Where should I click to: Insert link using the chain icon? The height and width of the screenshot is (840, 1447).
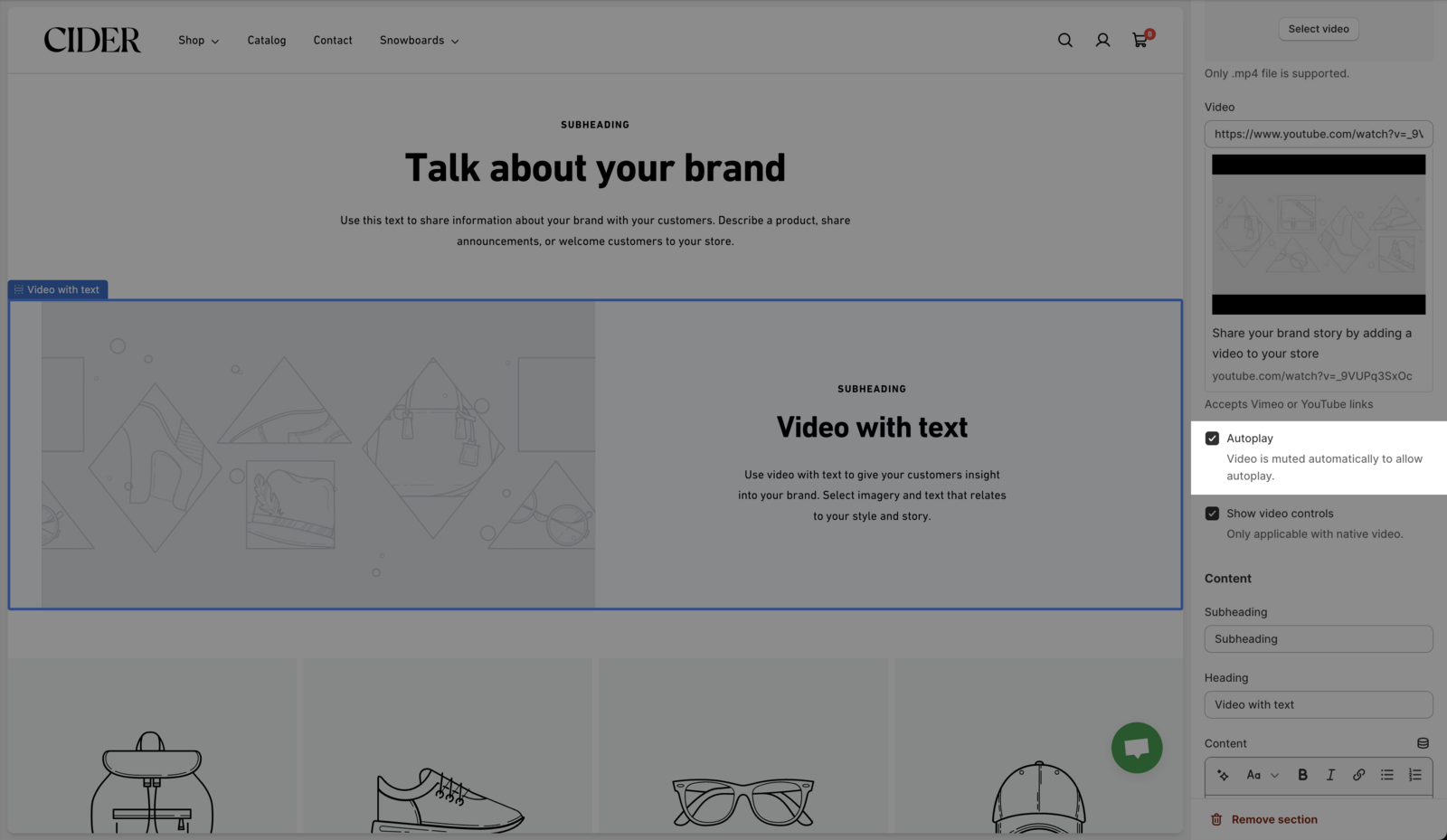click(1358, 775)
